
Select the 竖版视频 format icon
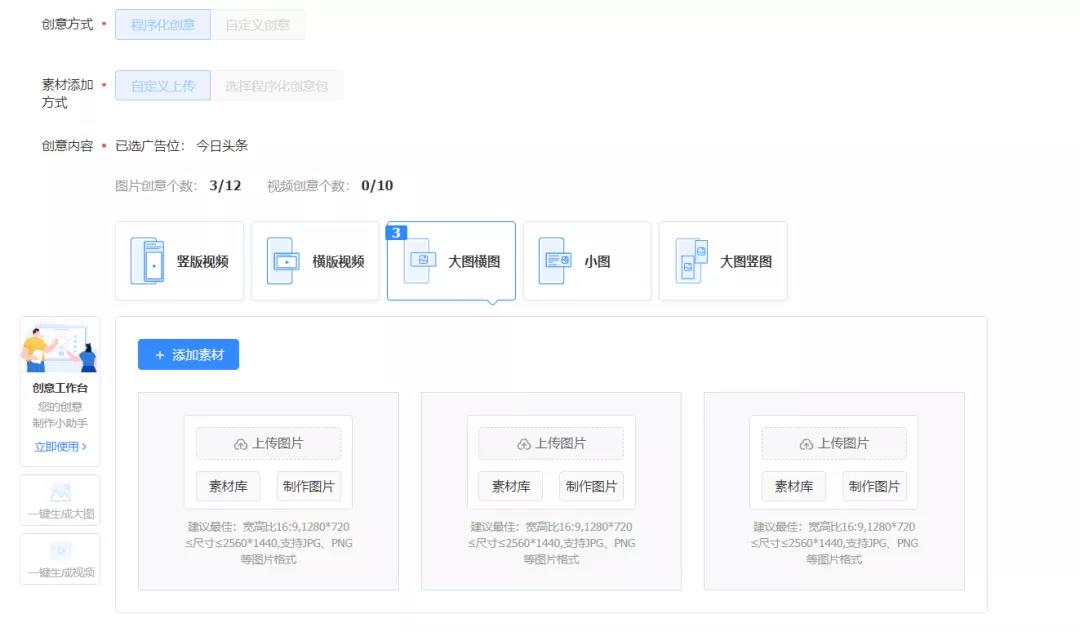(147, 261)
